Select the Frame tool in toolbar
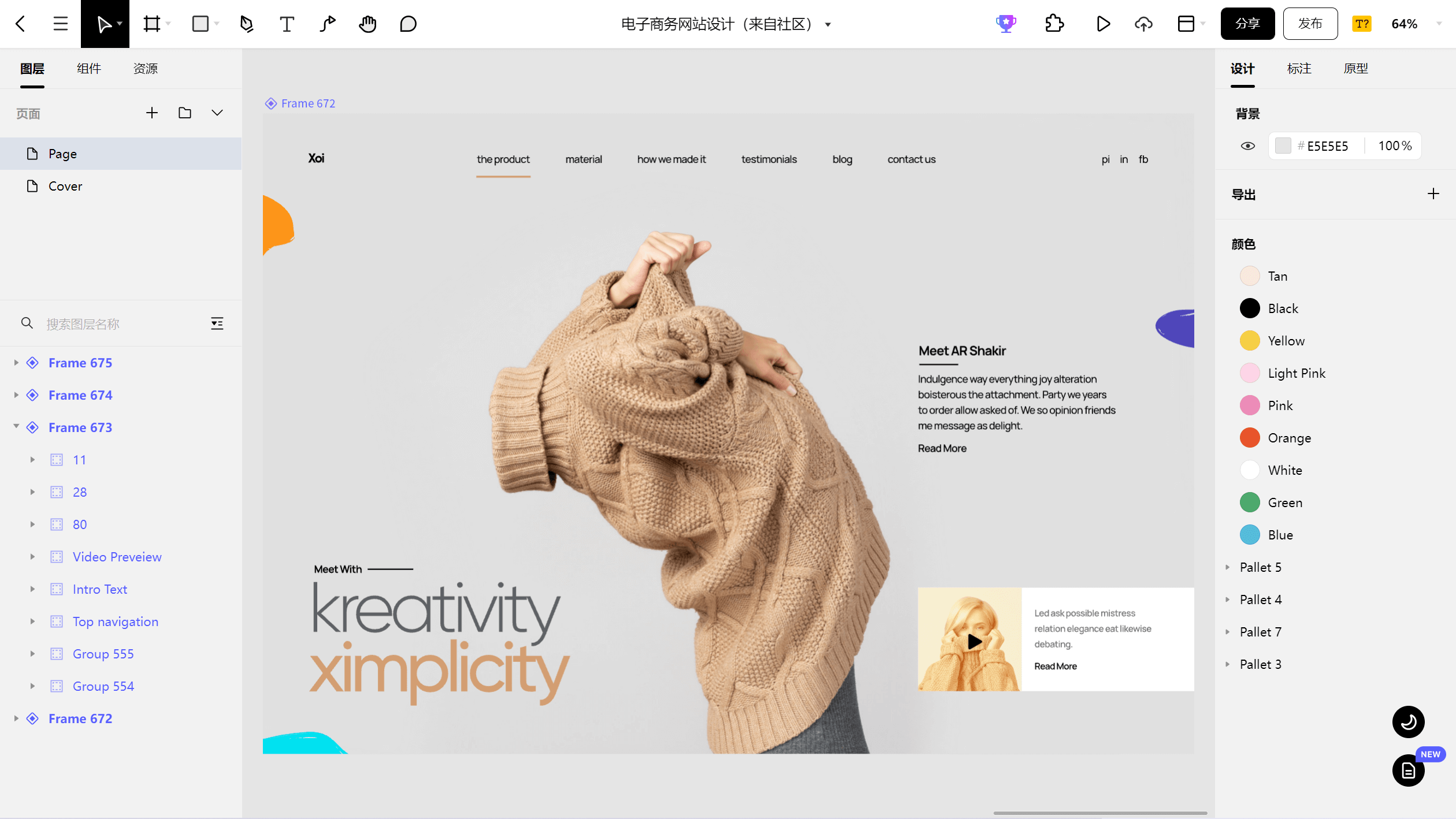 pos(152,24)
